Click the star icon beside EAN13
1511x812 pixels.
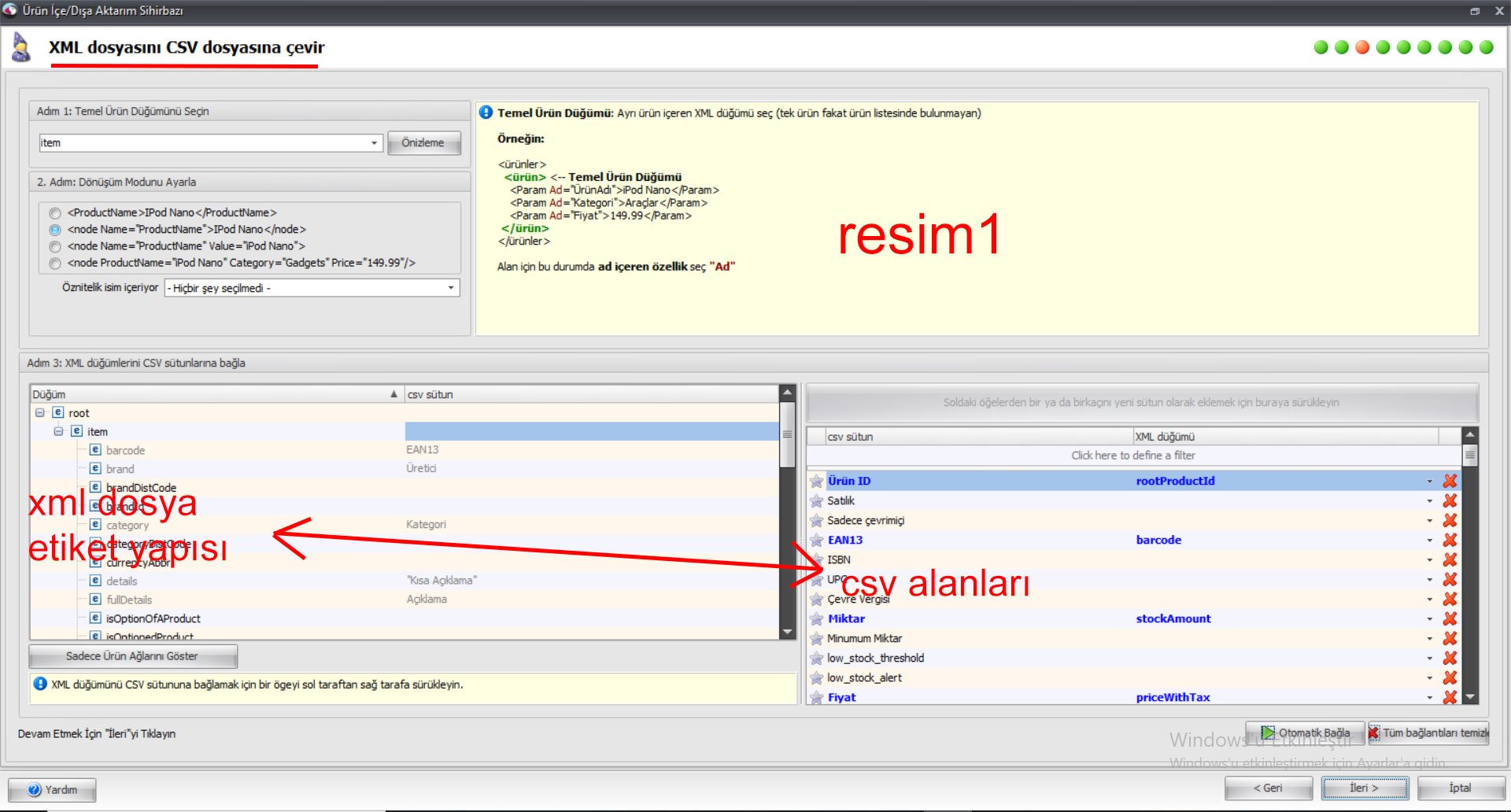pyautogui.click(x=816, y=540)
